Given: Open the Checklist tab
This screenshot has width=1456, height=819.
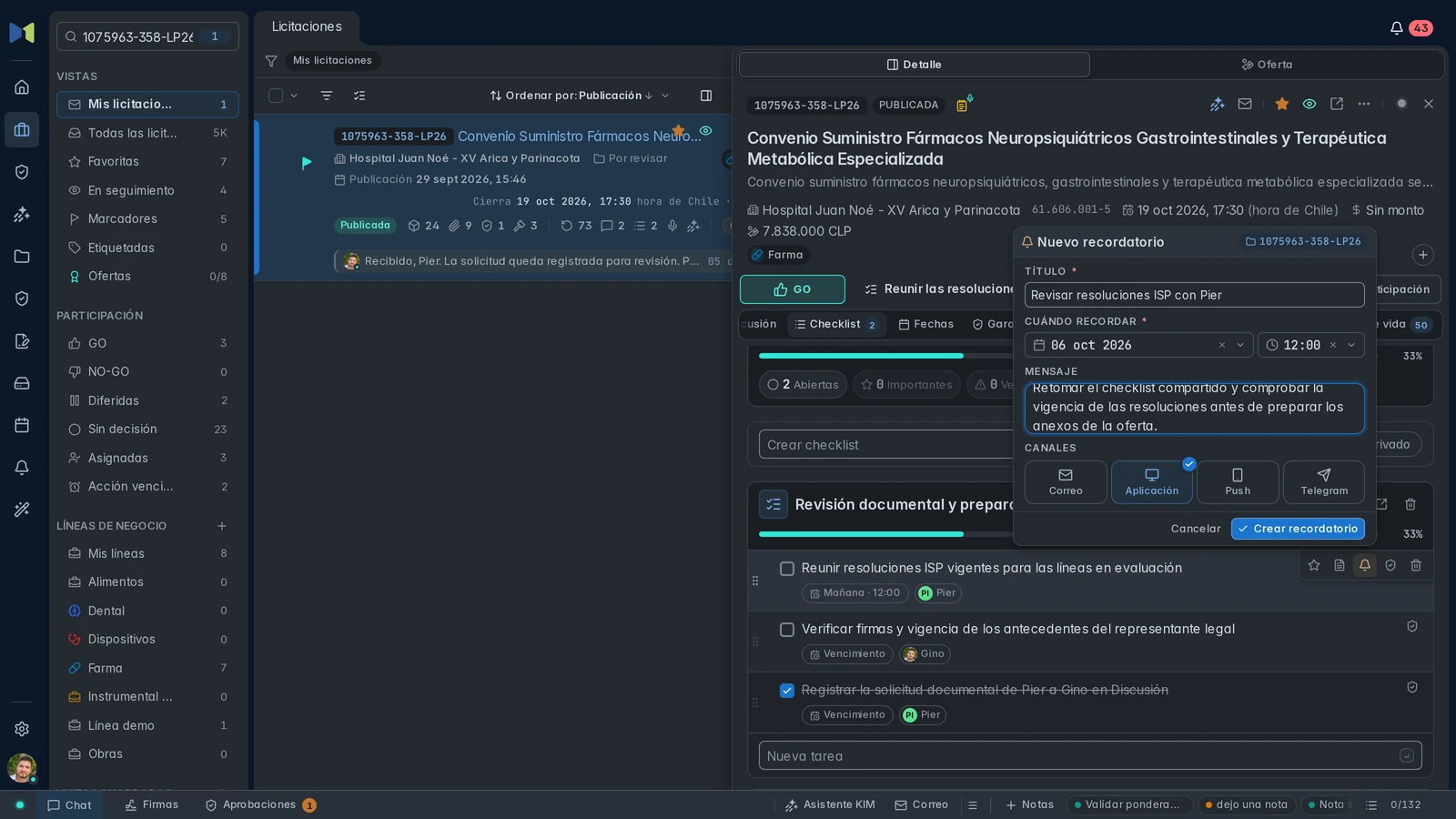Looking at the screenshot, I should pos(835,324).
